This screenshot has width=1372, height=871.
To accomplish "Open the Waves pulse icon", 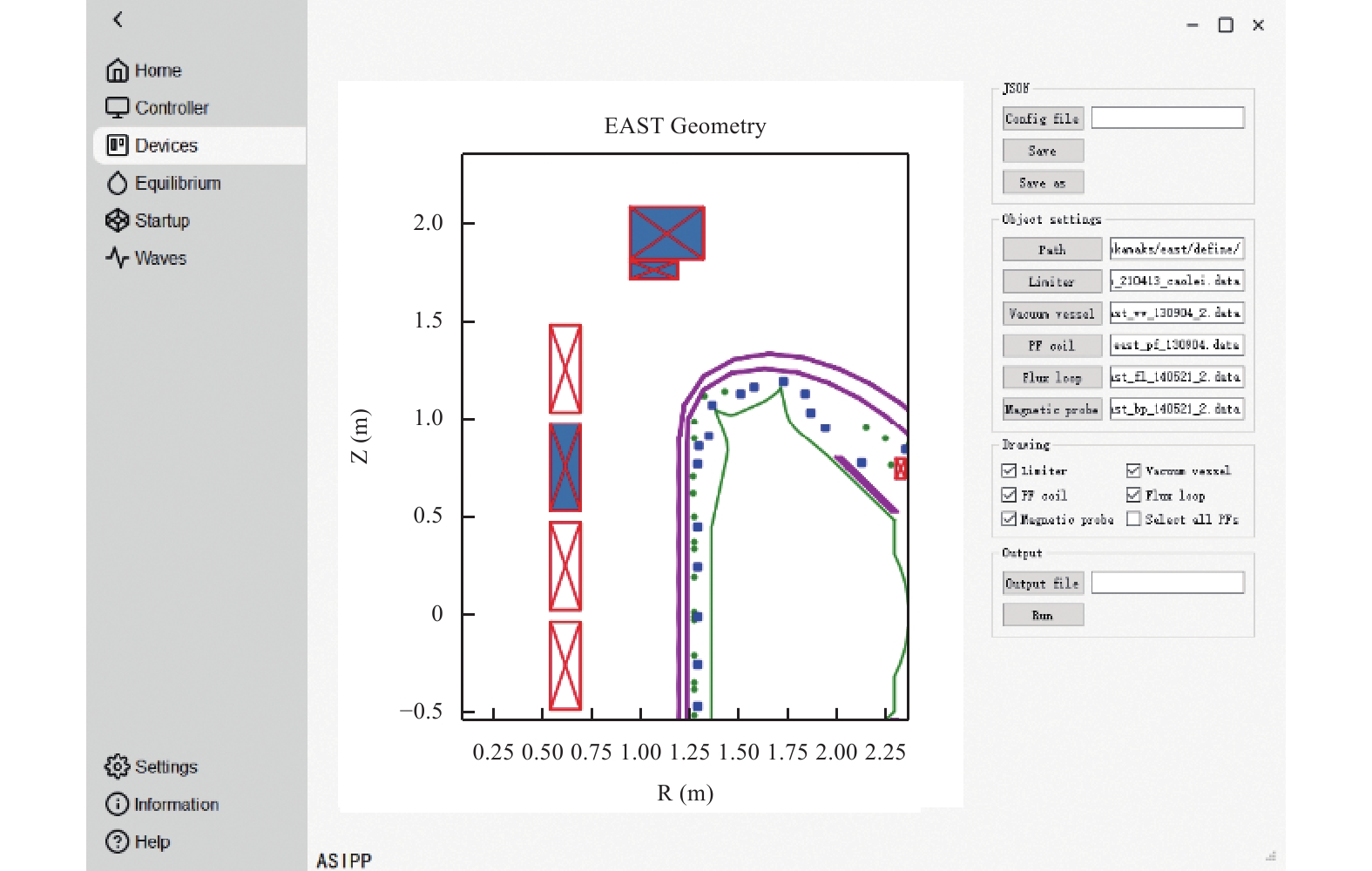I will 117,258.
